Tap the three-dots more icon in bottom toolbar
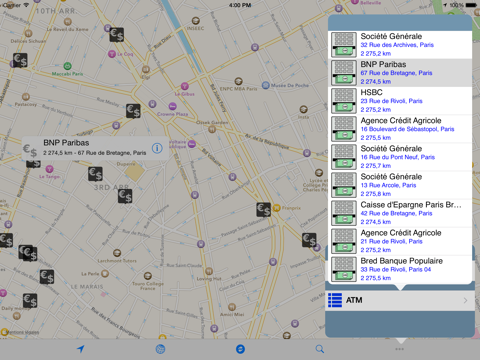Screen dimensions: 480x360 [400, 349]
